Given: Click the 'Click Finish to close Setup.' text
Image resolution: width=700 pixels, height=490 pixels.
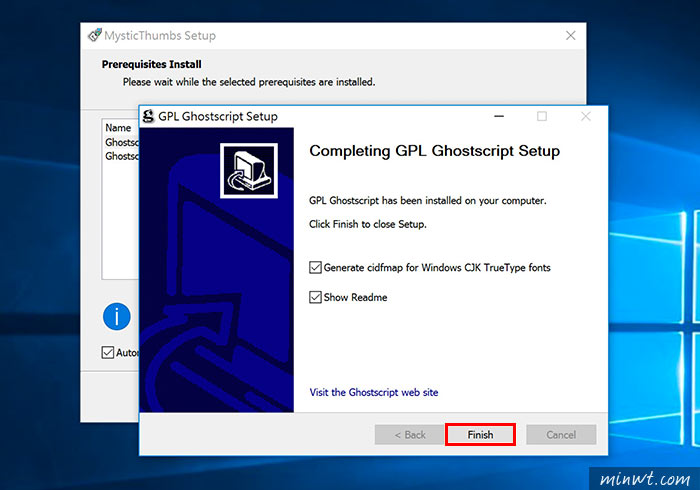Looking at the screenshot, I should coord(368,224).
